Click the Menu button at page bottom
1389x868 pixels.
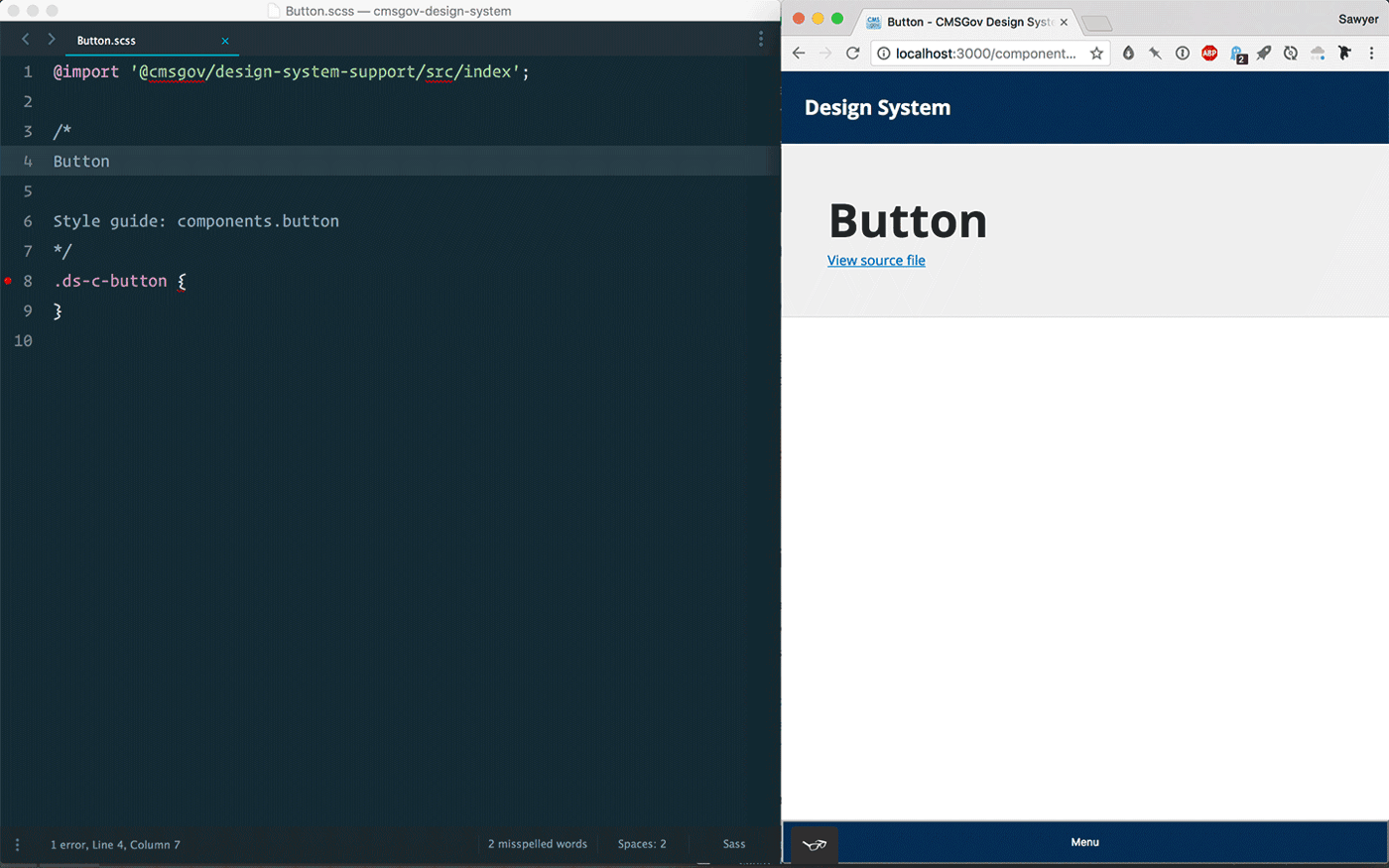(1084, 842)
